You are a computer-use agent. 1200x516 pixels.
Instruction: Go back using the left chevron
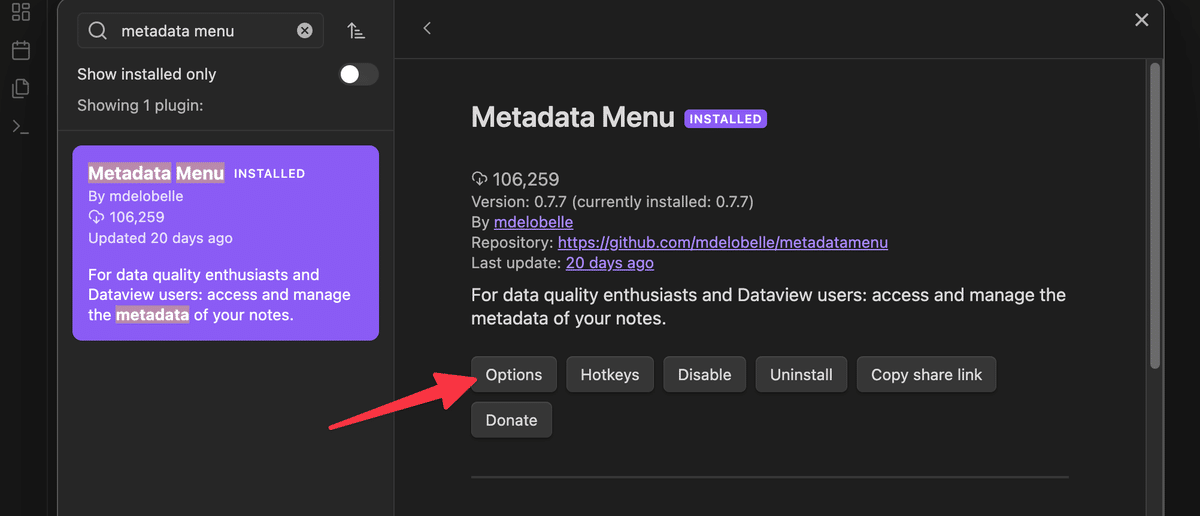point(427,28)
